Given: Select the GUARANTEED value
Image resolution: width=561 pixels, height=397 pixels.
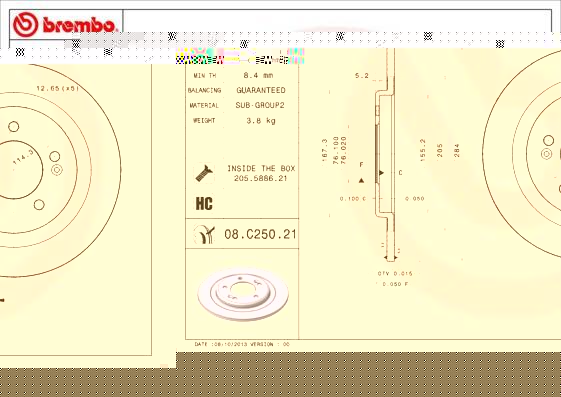Looking at the screenshot, I should 261,90.
